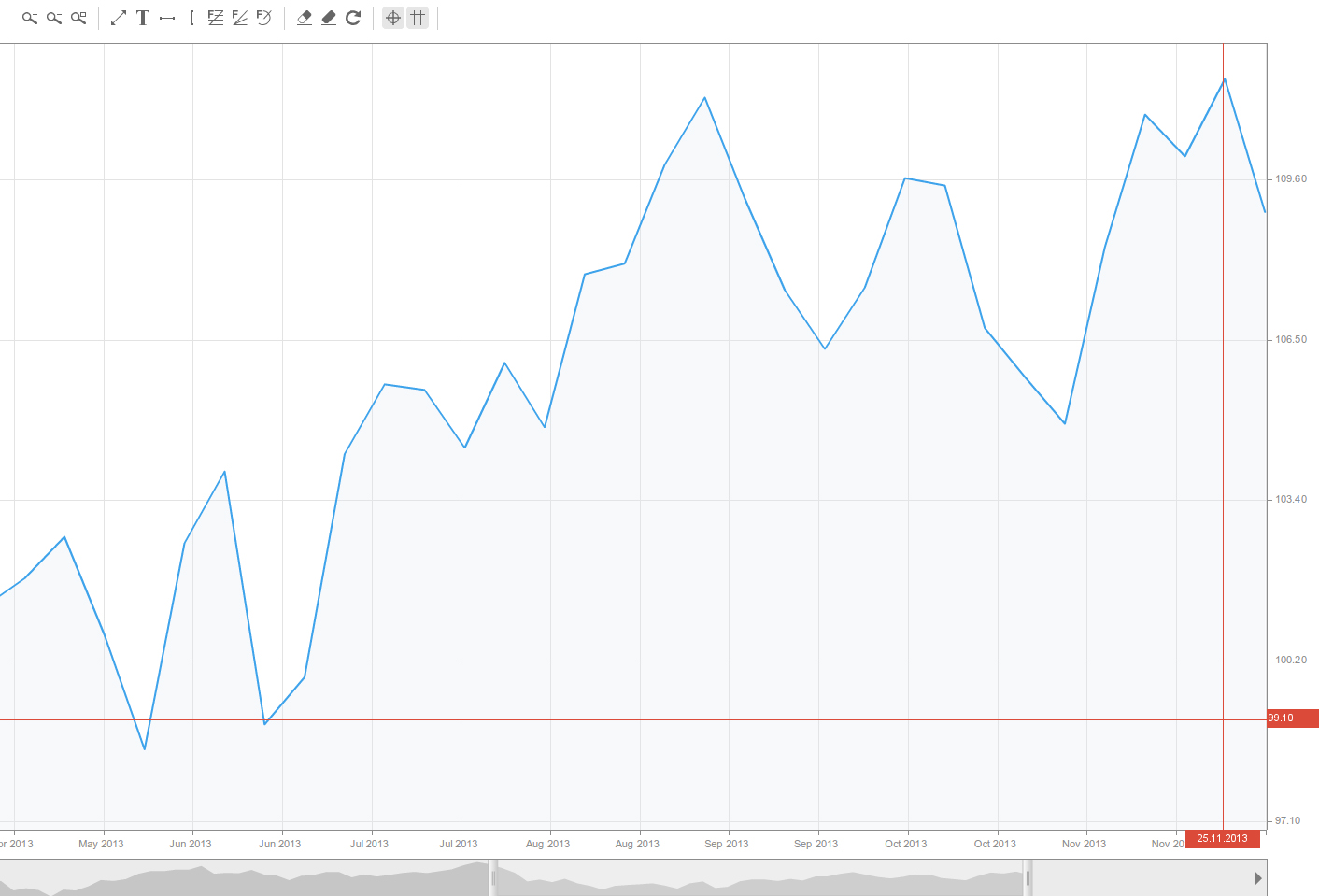Click the 25.11.2013 date marker
Image resolution: width=1319 pixels, height=896 pixels.
(1222, 838)
